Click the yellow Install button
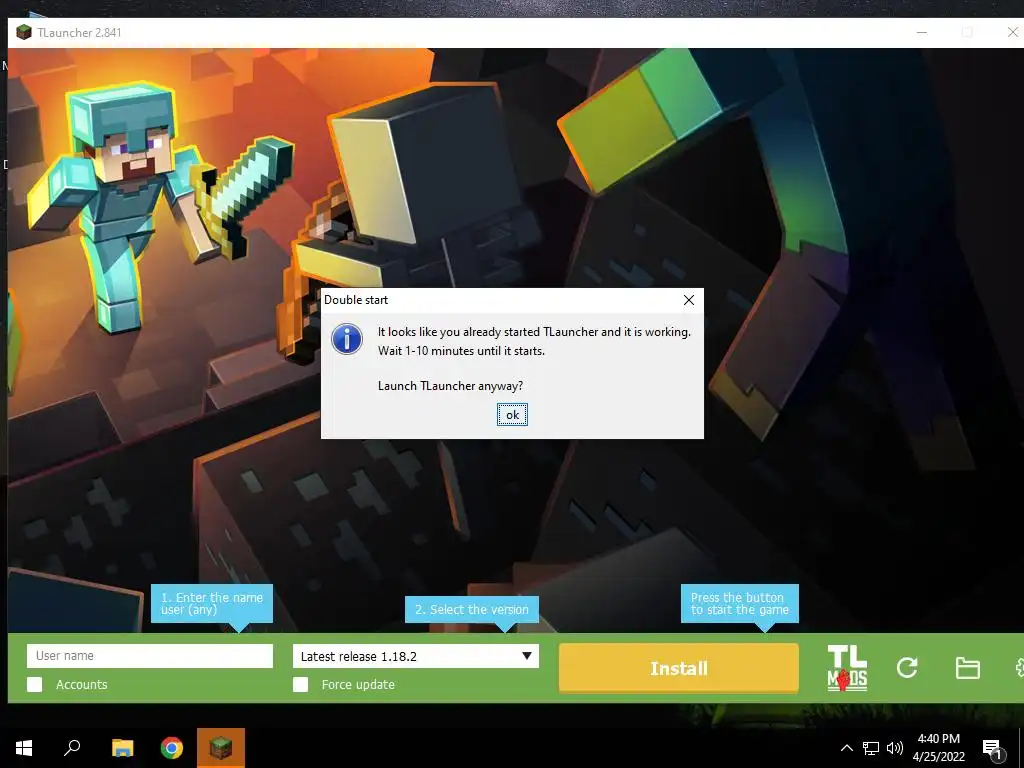Viewport: 1024px width, 768px height. click(x=679, y=668)
